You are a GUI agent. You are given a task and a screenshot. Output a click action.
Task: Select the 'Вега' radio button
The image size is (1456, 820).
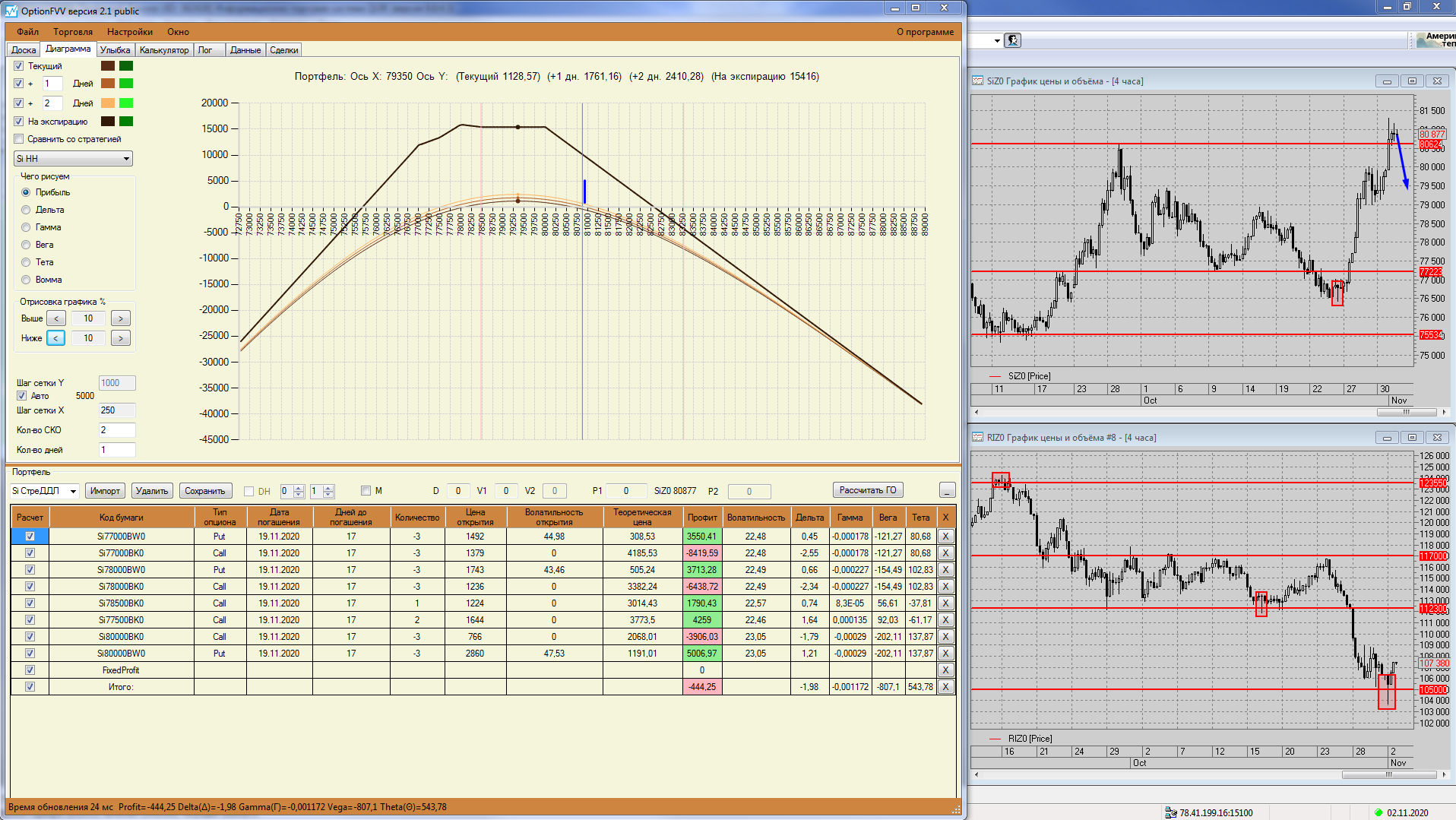tap(26, 245)
